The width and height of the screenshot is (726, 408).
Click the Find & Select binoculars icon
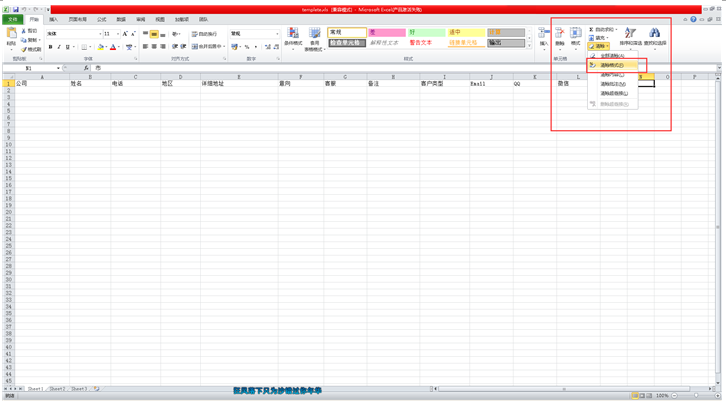(654, 36)
